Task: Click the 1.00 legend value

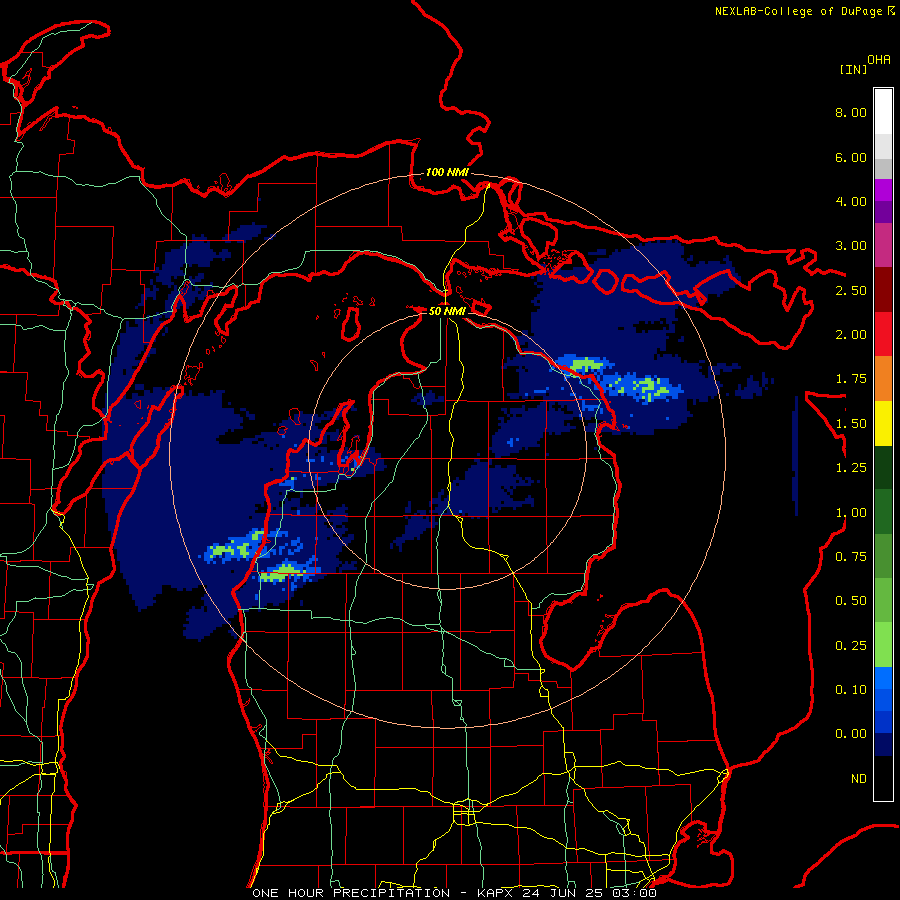Action: pyautogui.click(x=851, y=513)
